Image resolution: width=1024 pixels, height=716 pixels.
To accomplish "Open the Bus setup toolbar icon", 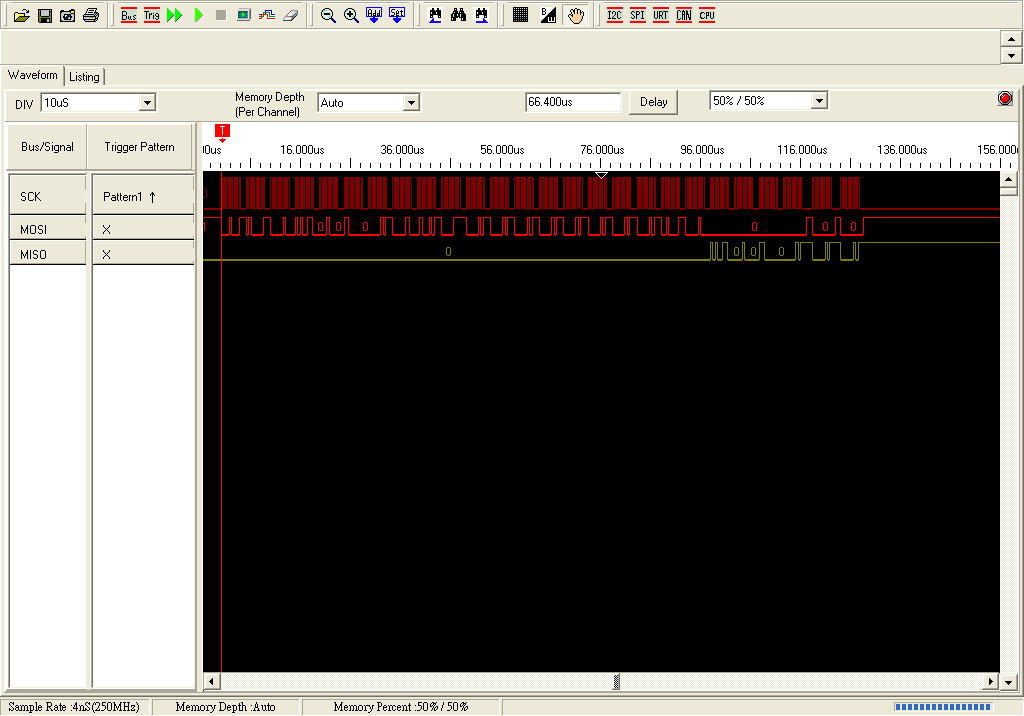I will pyautogui.click(x=129, y=16).
